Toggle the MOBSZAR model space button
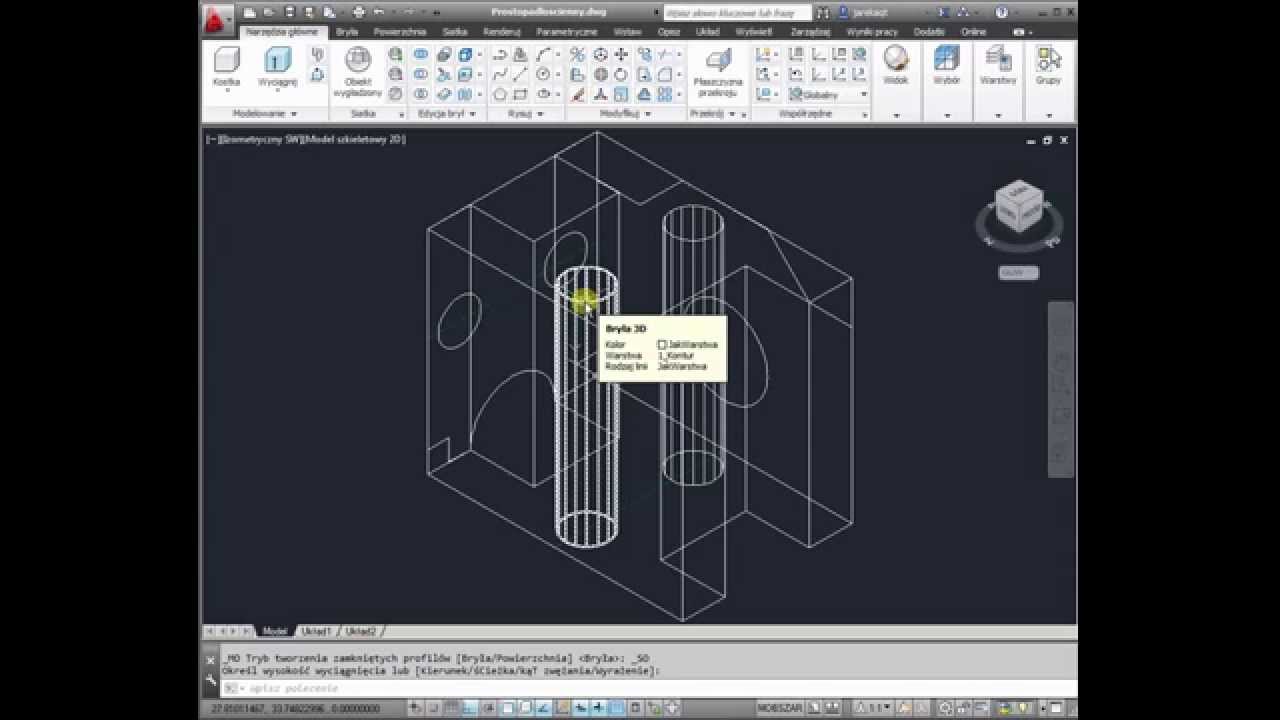Screen dimensions: 1280x720 [x=779, y=708]
